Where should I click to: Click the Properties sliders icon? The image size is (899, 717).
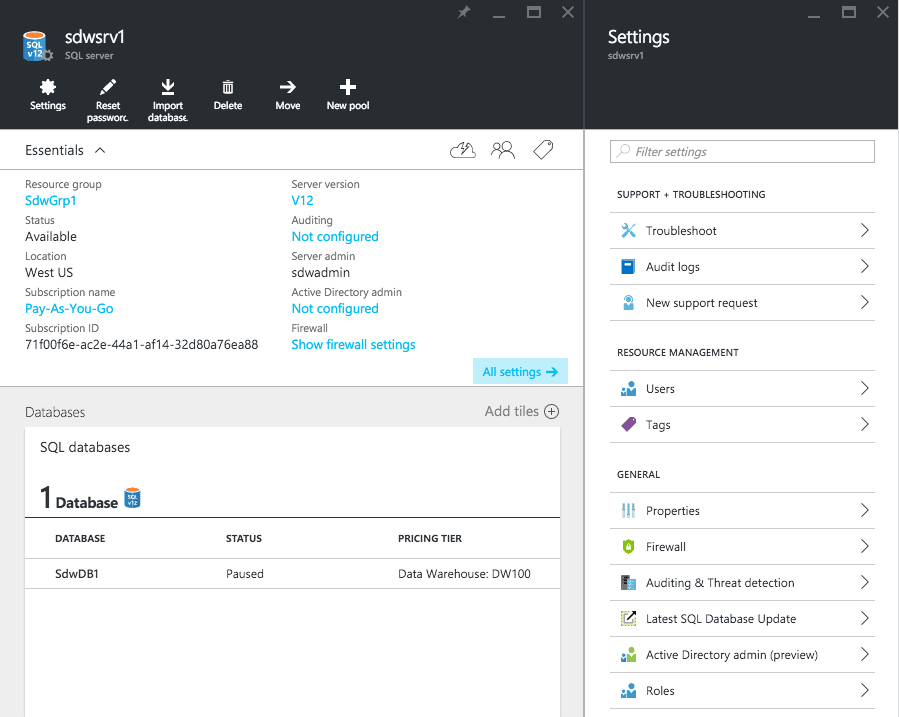pos(628,511)
